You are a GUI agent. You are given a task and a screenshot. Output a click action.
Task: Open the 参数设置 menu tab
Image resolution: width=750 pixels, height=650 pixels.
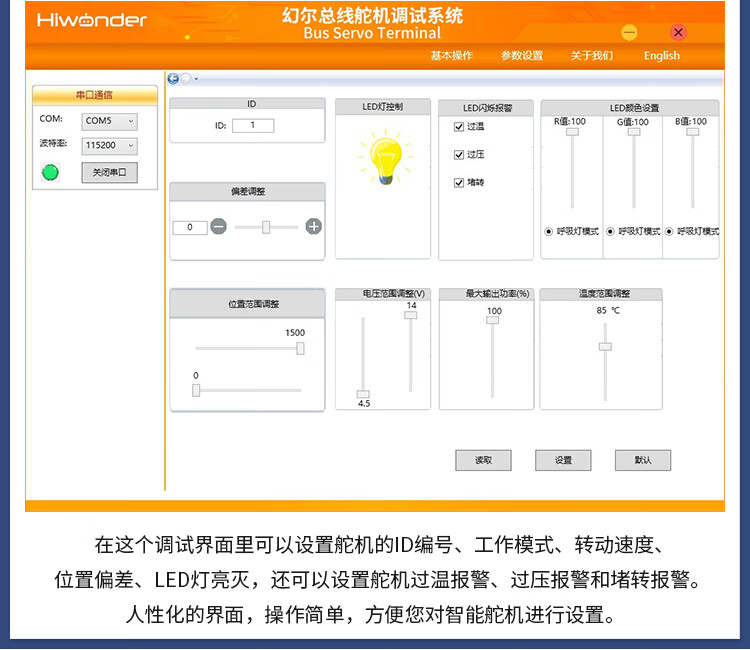[x=521, y=56]
